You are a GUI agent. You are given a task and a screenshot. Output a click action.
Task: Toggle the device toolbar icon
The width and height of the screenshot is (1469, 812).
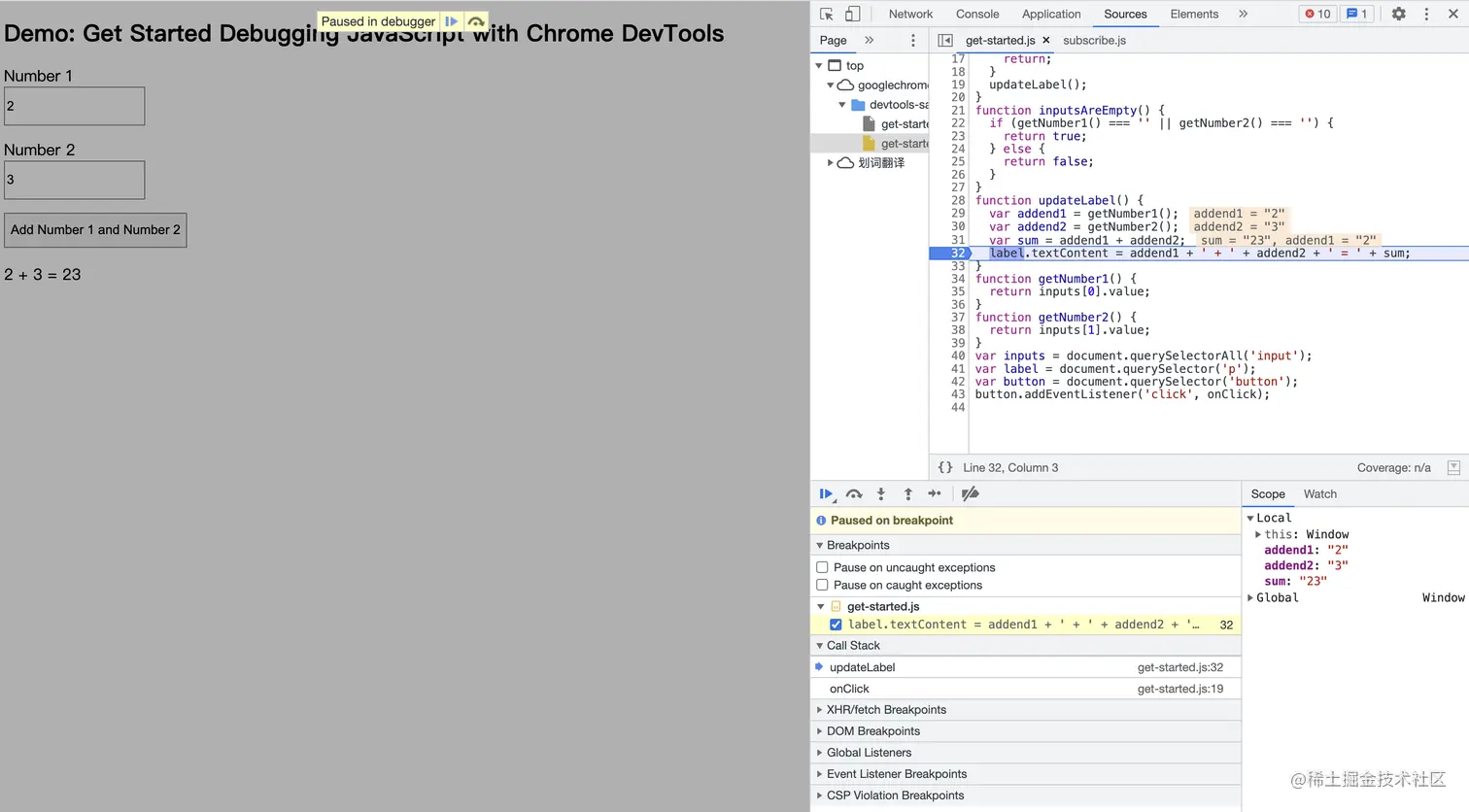tap(852, 14)
